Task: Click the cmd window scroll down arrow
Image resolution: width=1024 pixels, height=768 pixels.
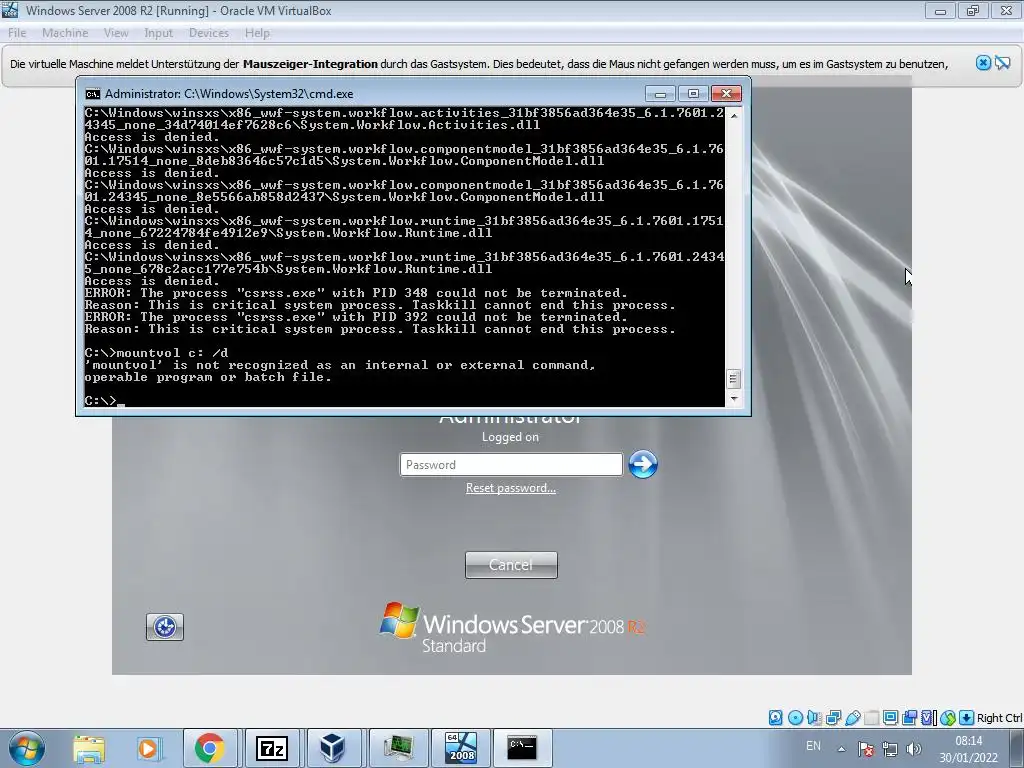Action: (734, 398)
